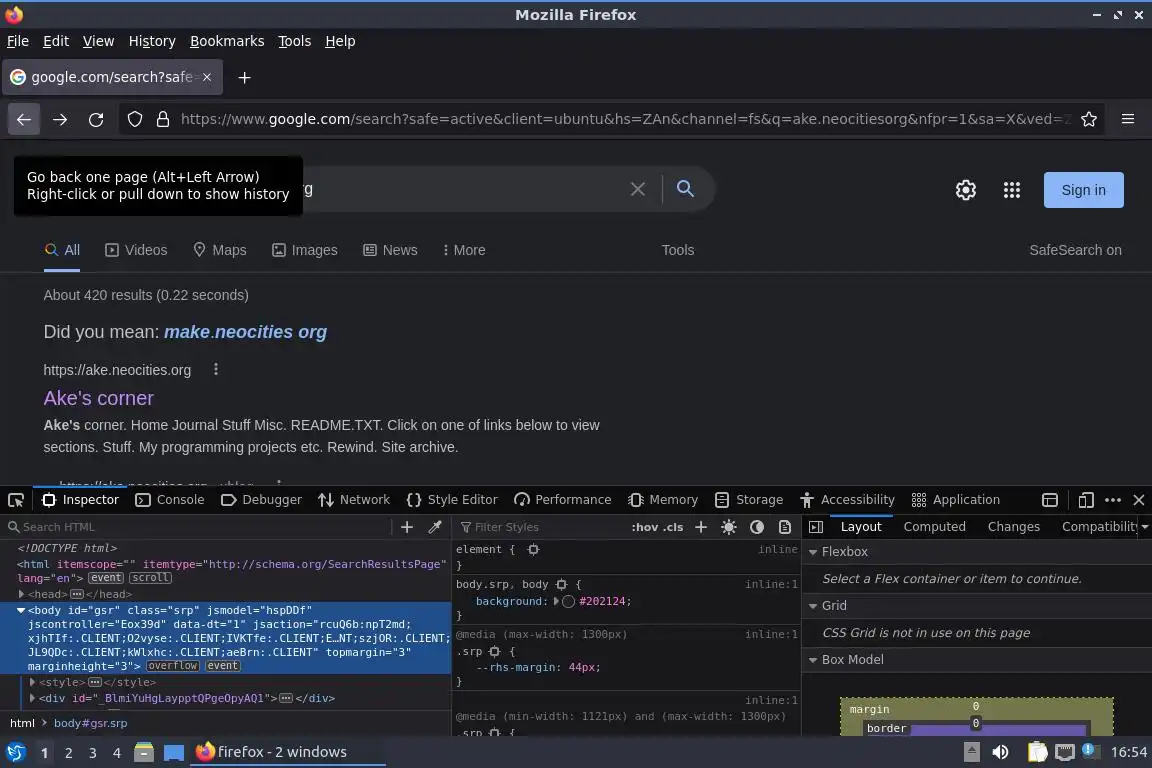Switch to the Debugger panel
The image size is (1152, 768).
pos(261,500)
